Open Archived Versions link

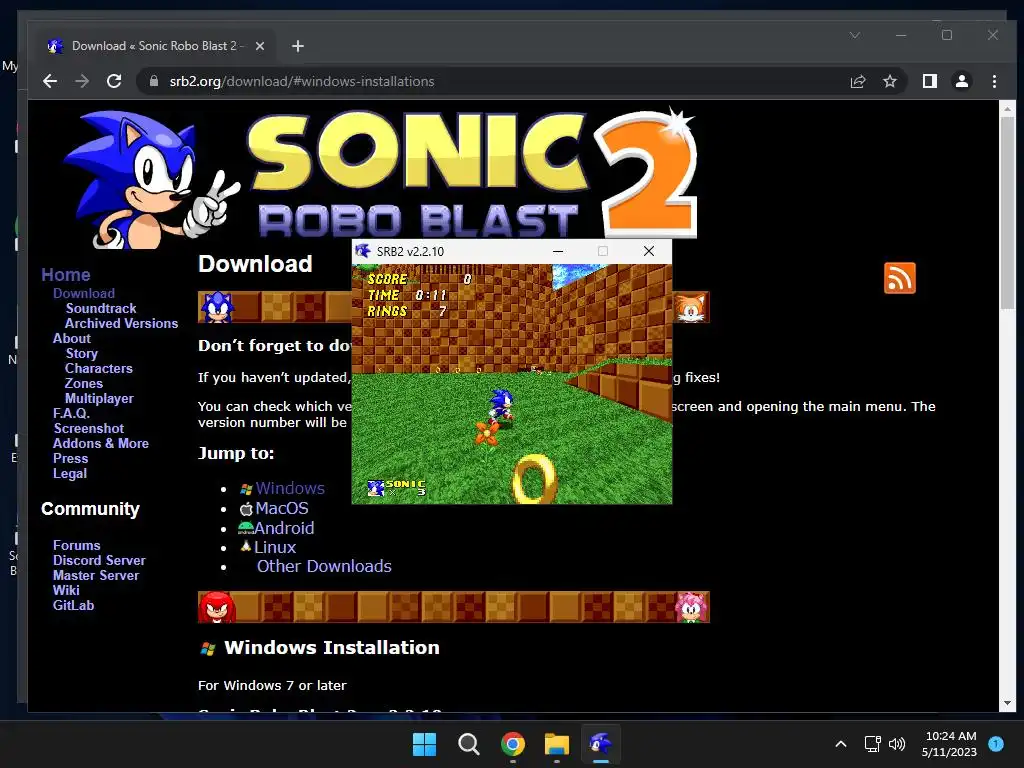[121, 323]
